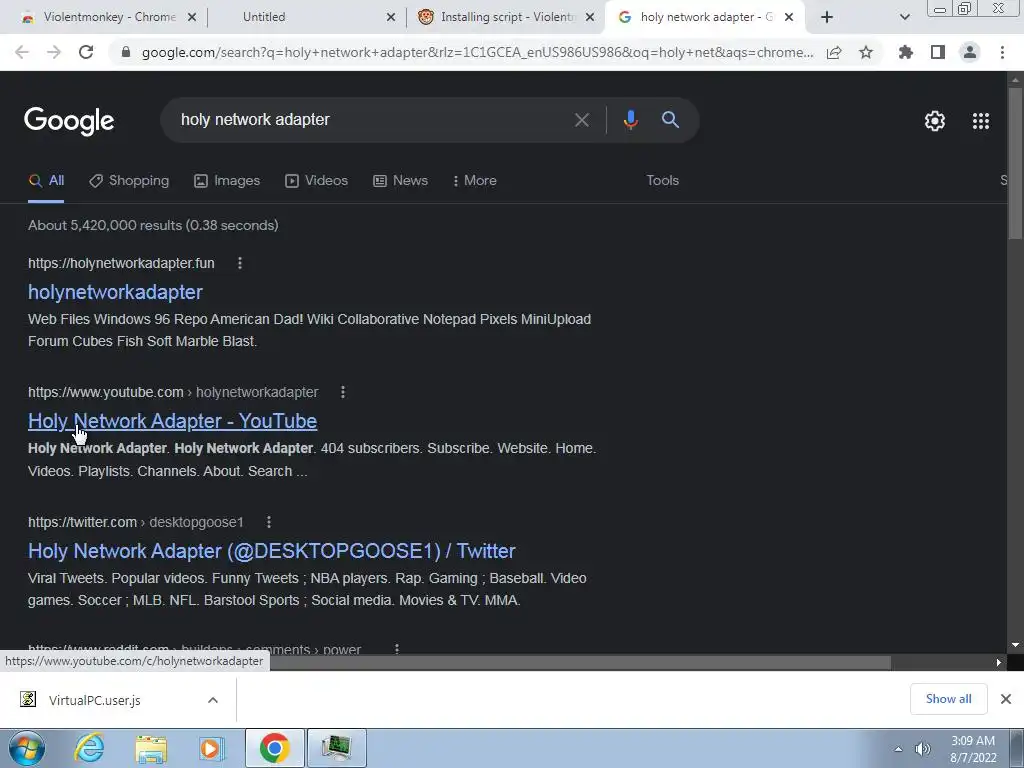
Task: Open options for twitter.com result
Action: pos(268,522)
